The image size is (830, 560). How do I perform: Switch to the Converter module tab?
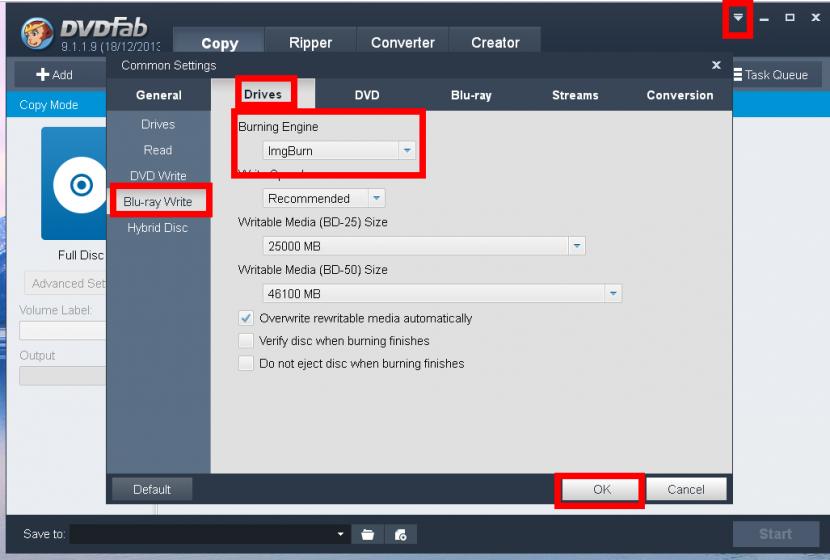point(402,42)
